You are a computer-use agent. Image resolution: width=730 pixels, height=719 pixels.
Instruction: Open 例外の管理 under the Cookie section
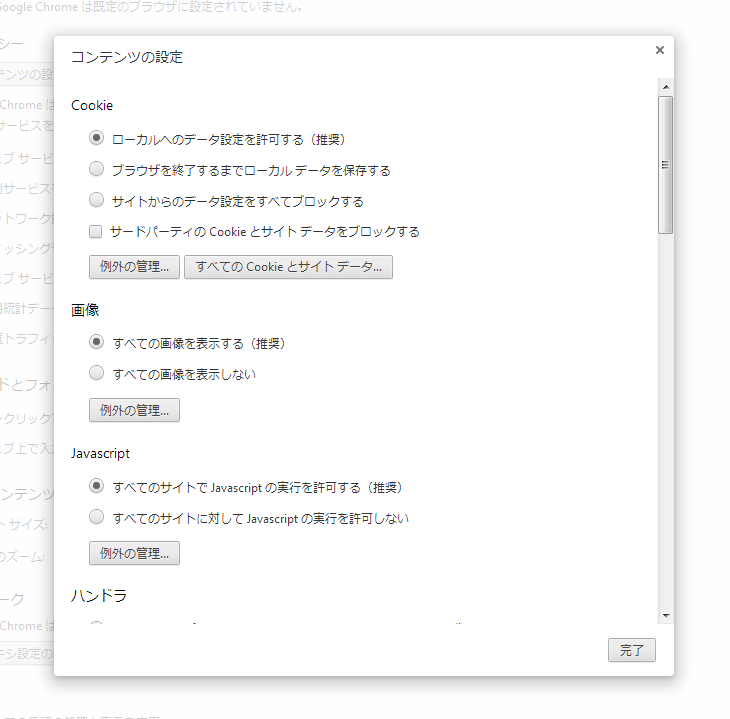pyautogui.click(x=134, y=266)
